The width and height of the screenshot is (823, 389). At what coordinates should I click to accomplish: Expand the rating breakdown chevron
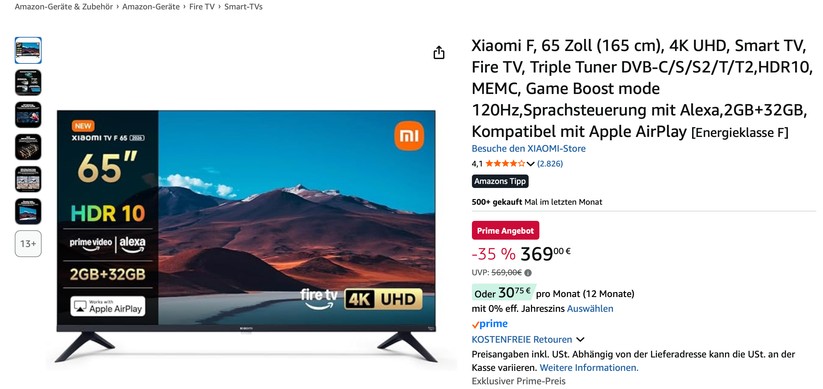531,164
